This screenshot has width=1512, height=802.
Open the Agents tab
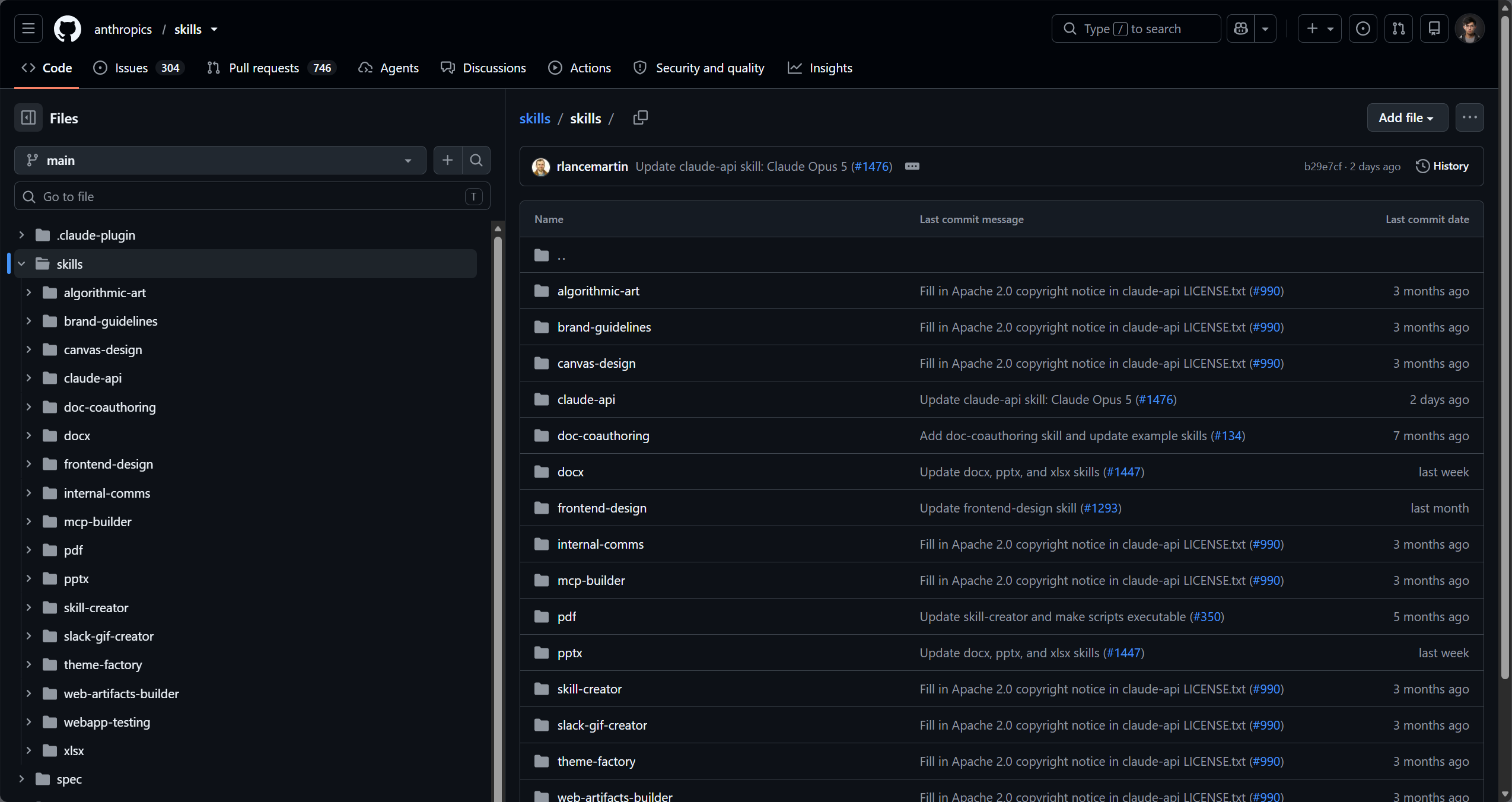(x=389, y=68)
